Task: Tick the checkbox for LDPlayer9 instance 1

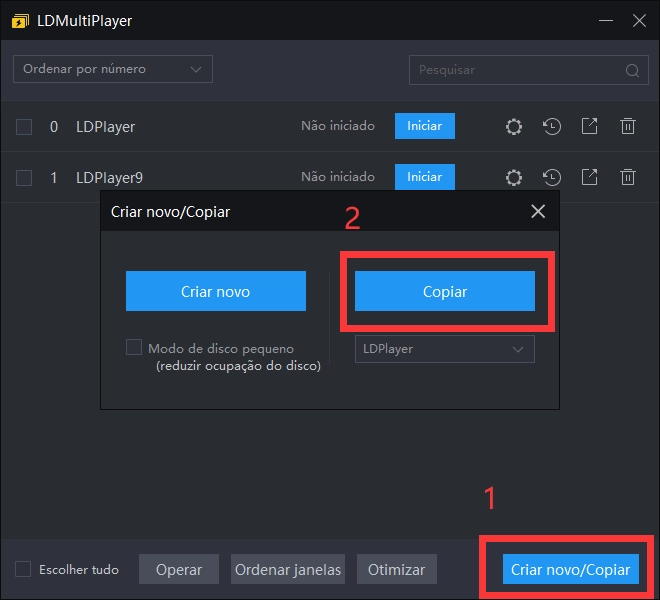Action: coord(24,178)
